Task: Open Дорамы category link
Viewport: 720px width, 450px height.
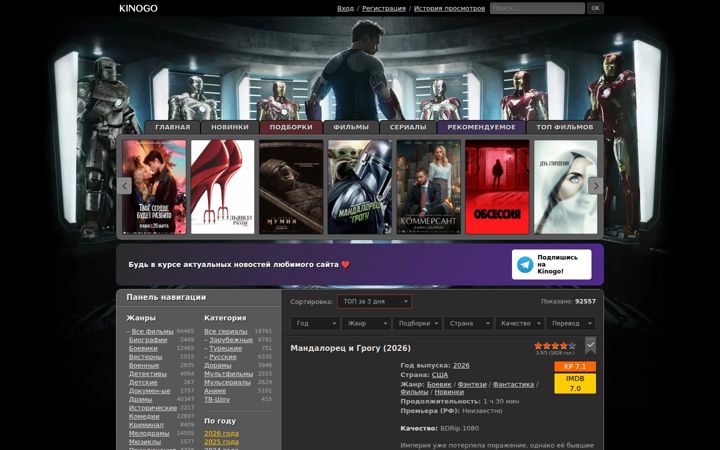Action: (218, 366)
